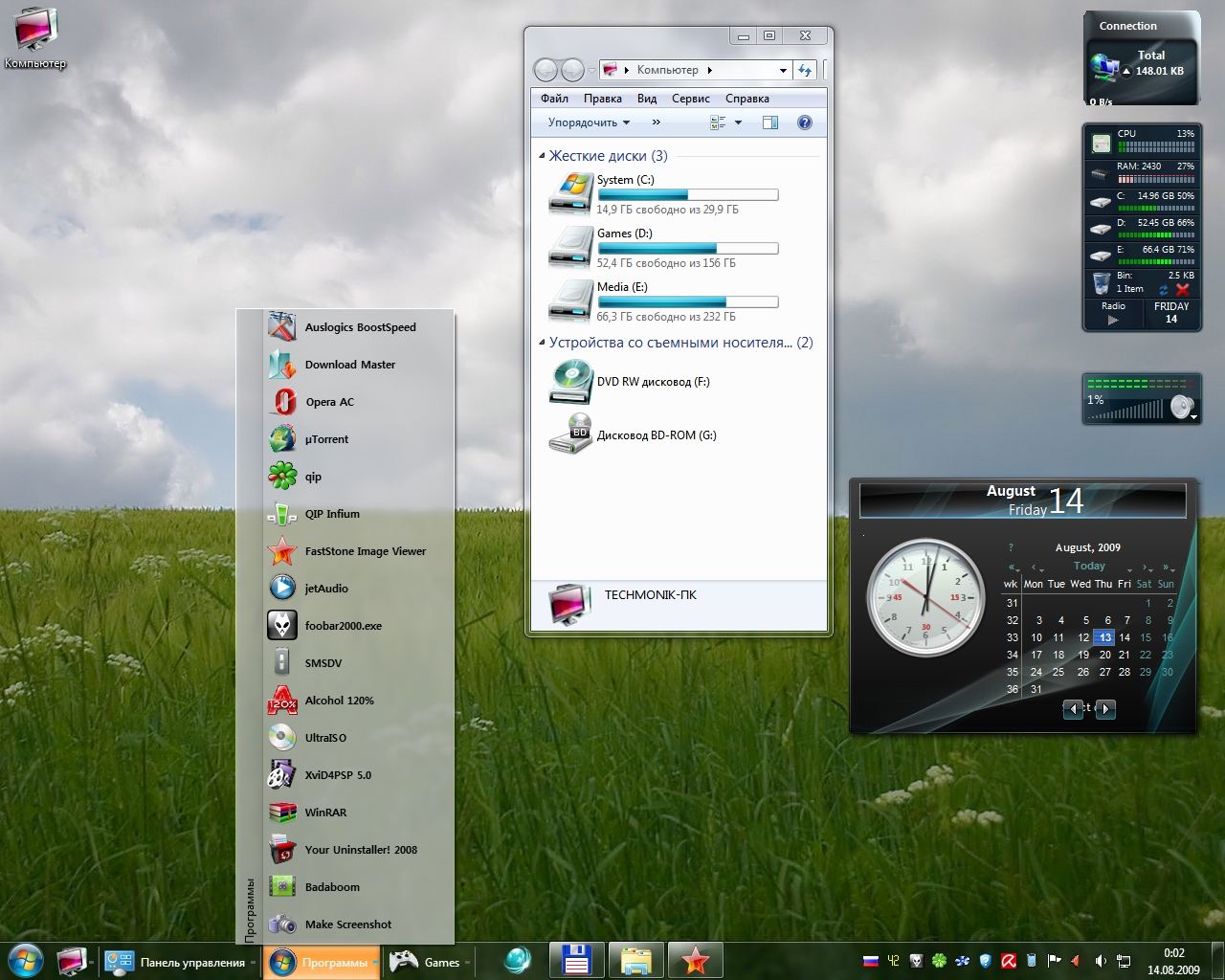Go to previous month with calendar left arrow
Screen dimensions: 1225x980
1074,709
